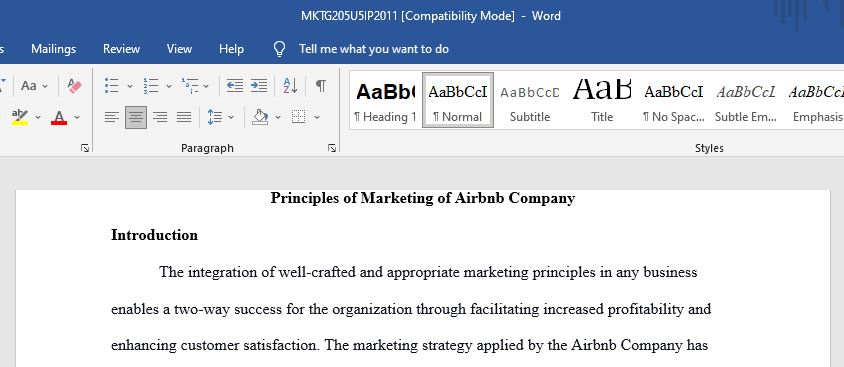
Task: Click the Change Case (Aa) icon
Action: click(29, 86)
